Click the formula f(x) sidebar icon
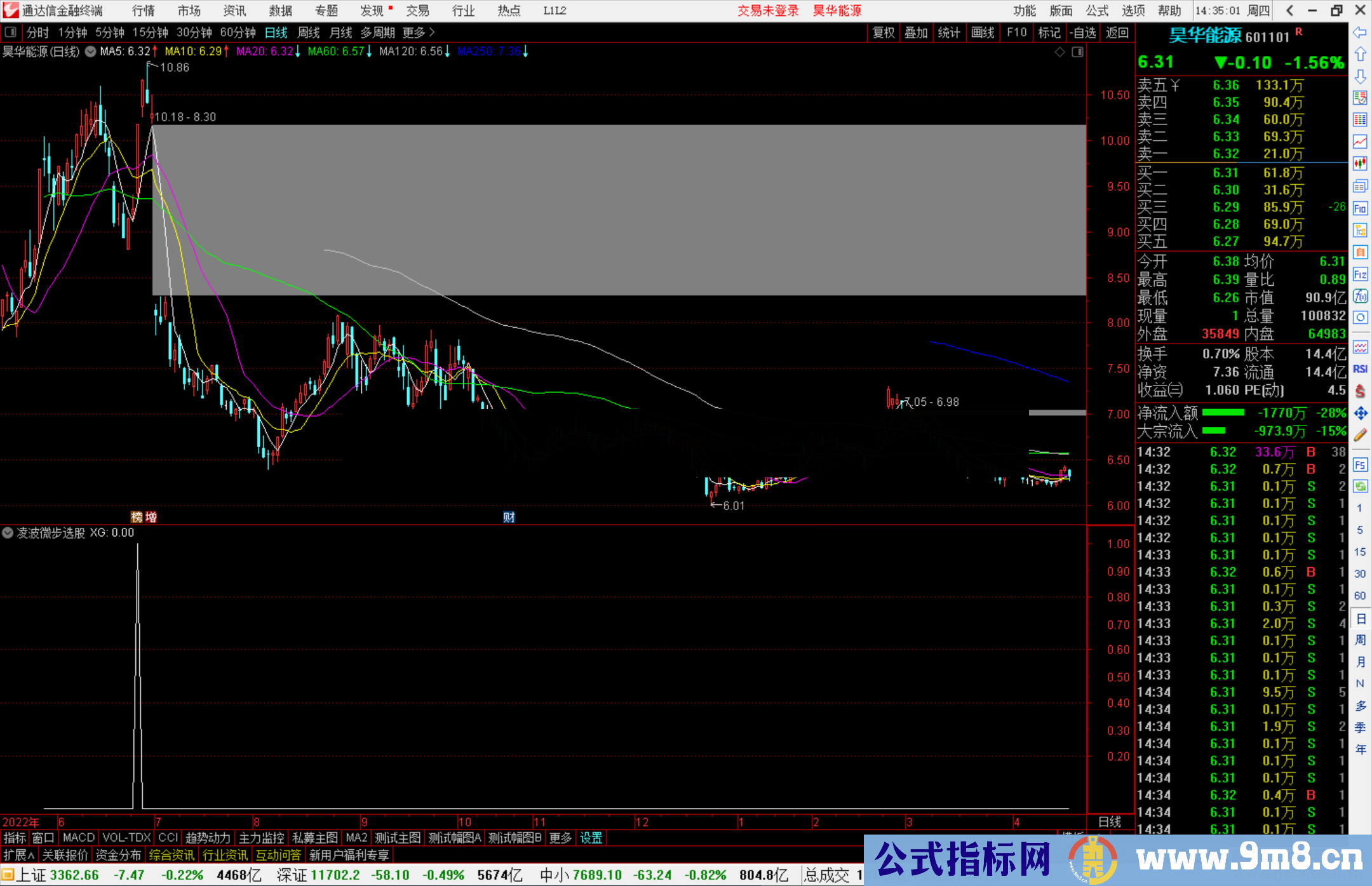Viewport: 1372px width, 886px height. (1360, 296)
